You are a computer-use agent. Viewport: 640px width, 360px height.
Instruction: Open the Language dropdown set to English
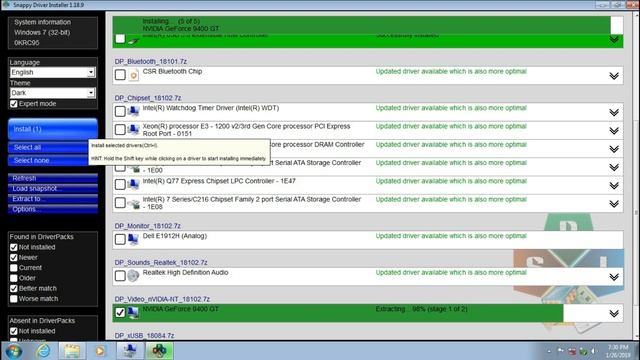point(53,72)
